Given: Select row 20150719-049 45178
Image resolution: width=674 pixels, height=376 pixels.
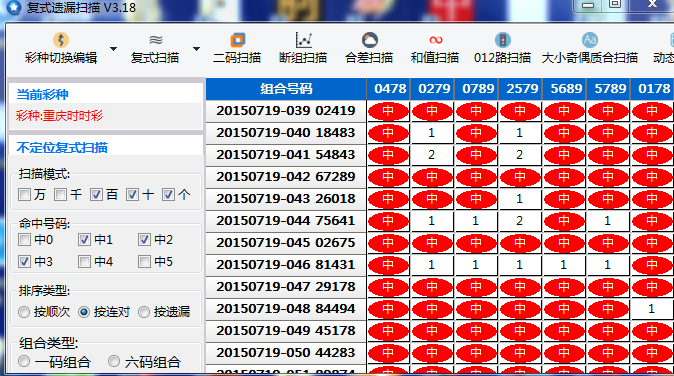Looking at the screenshot, I should [x=286, y=331].
